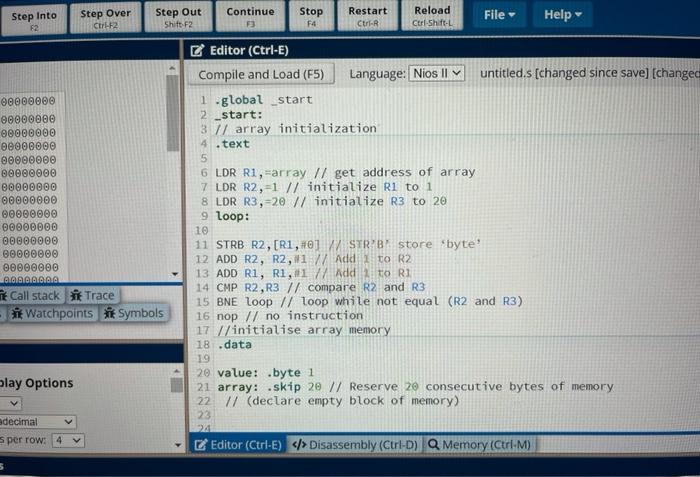Viewport: 700px width, 477px height.
Task: Click line 13 'ADD R1, R1,#1'
Action: tap(313, 273)
